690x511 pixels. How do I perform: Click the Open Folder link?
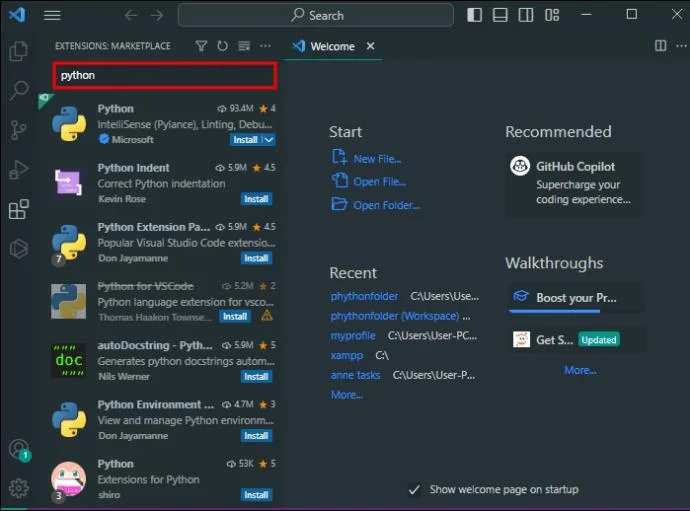click(x=386, y=205)
